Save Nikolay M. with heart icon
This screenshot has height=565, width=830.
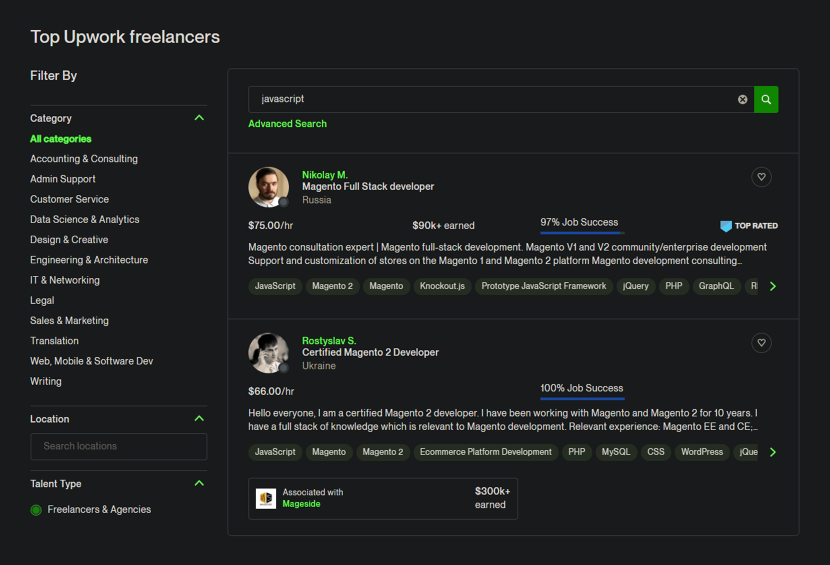761,177
